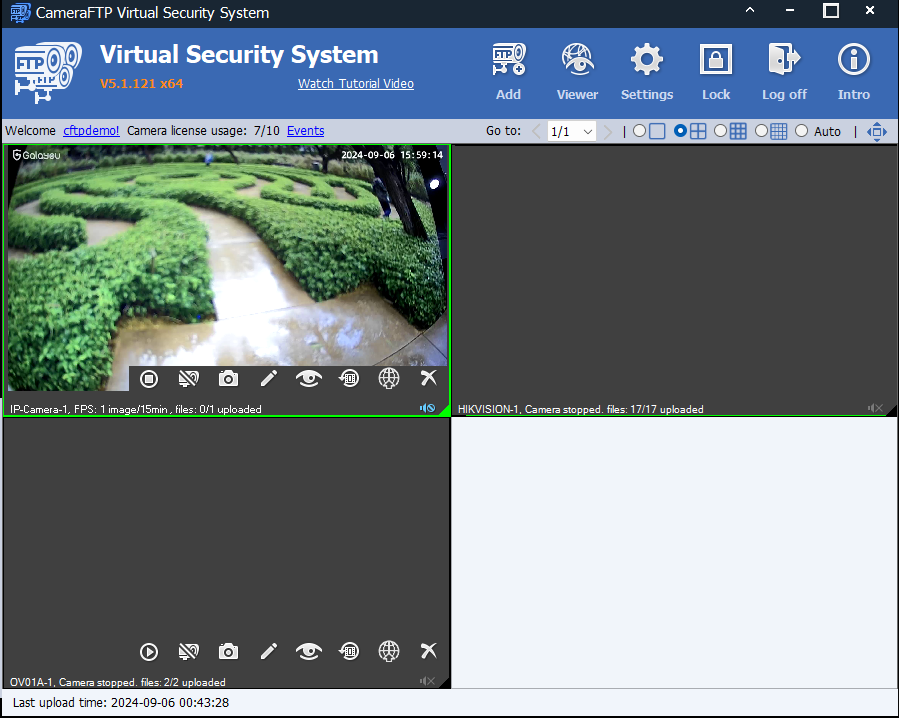
Task: Click the globe publish icon on OV01A-1
Action: (x=389, y=652)
